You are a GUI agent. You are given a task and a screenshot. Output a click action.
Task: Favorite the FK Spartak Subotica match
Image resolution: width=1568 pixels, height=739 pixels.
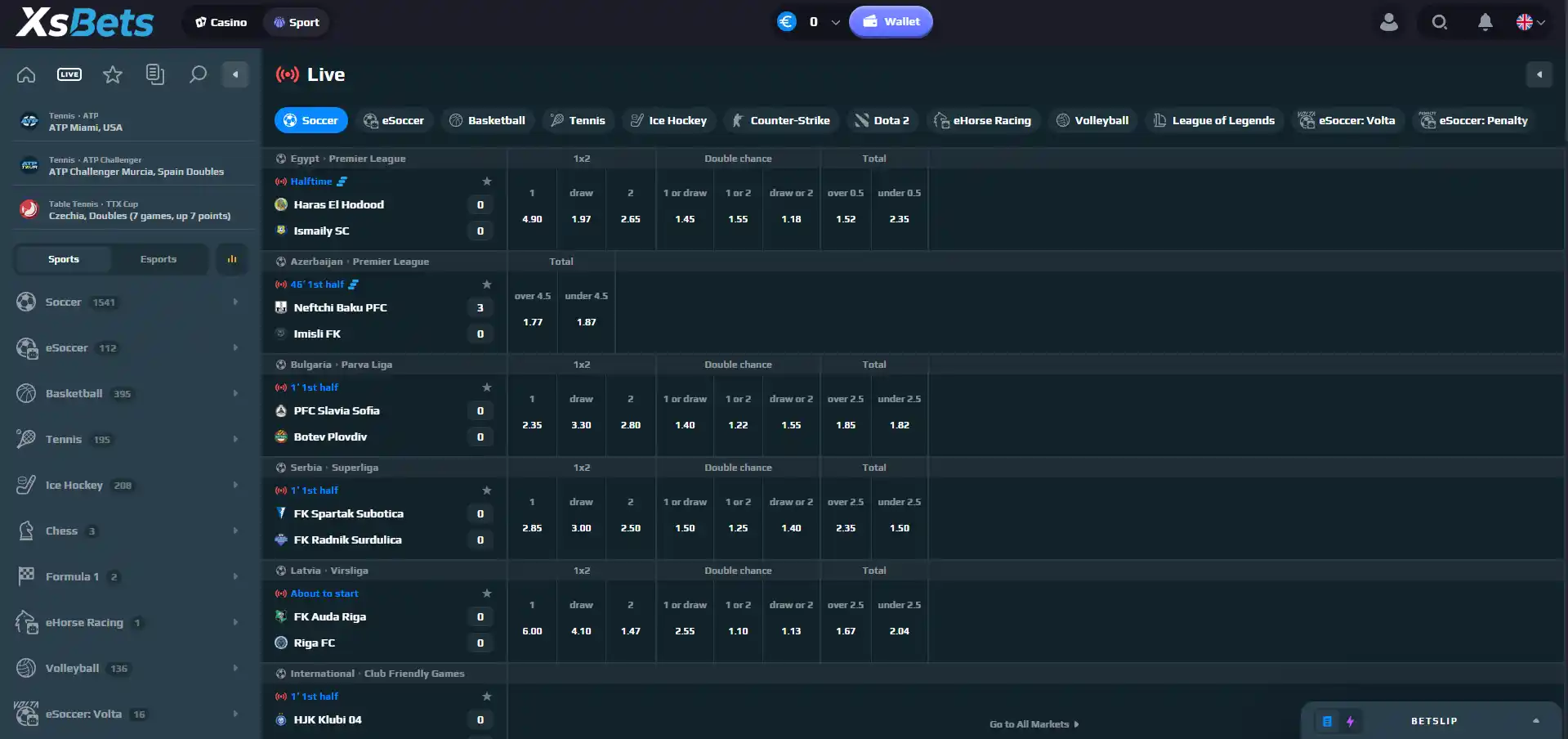[x=487, y=490]
